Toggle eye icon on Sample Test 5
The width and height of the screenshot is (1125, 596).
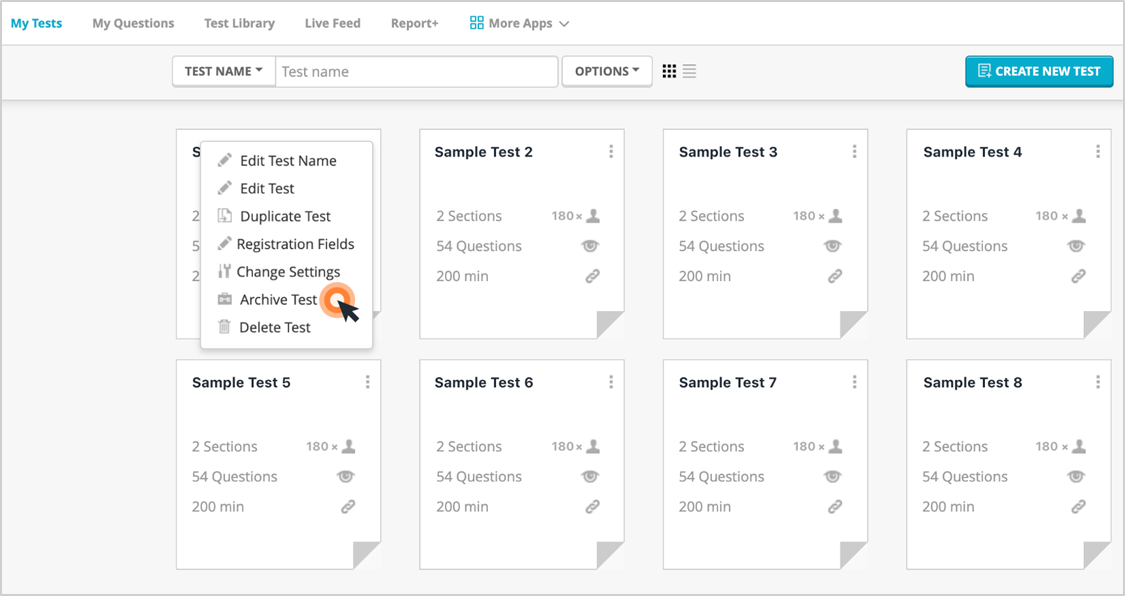[347, 476]
